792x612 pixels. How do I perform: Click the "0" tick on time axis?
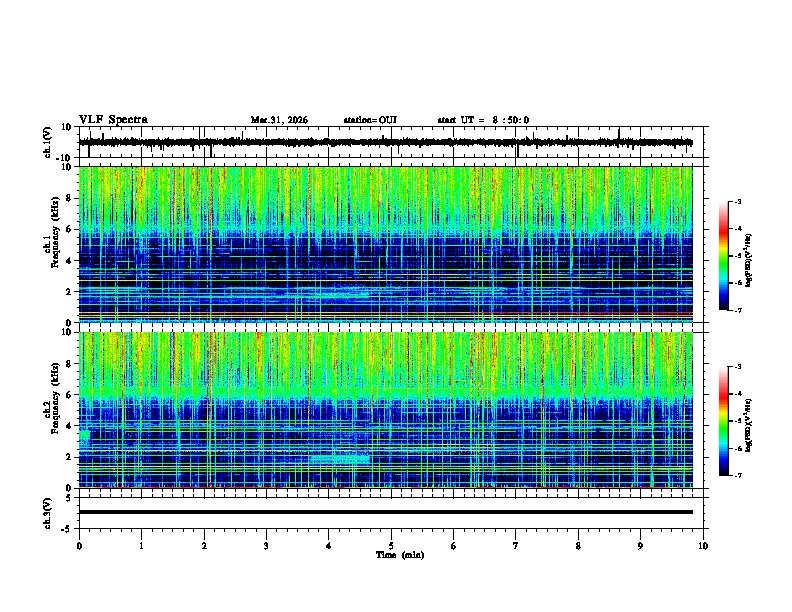[x=79, y=546]
